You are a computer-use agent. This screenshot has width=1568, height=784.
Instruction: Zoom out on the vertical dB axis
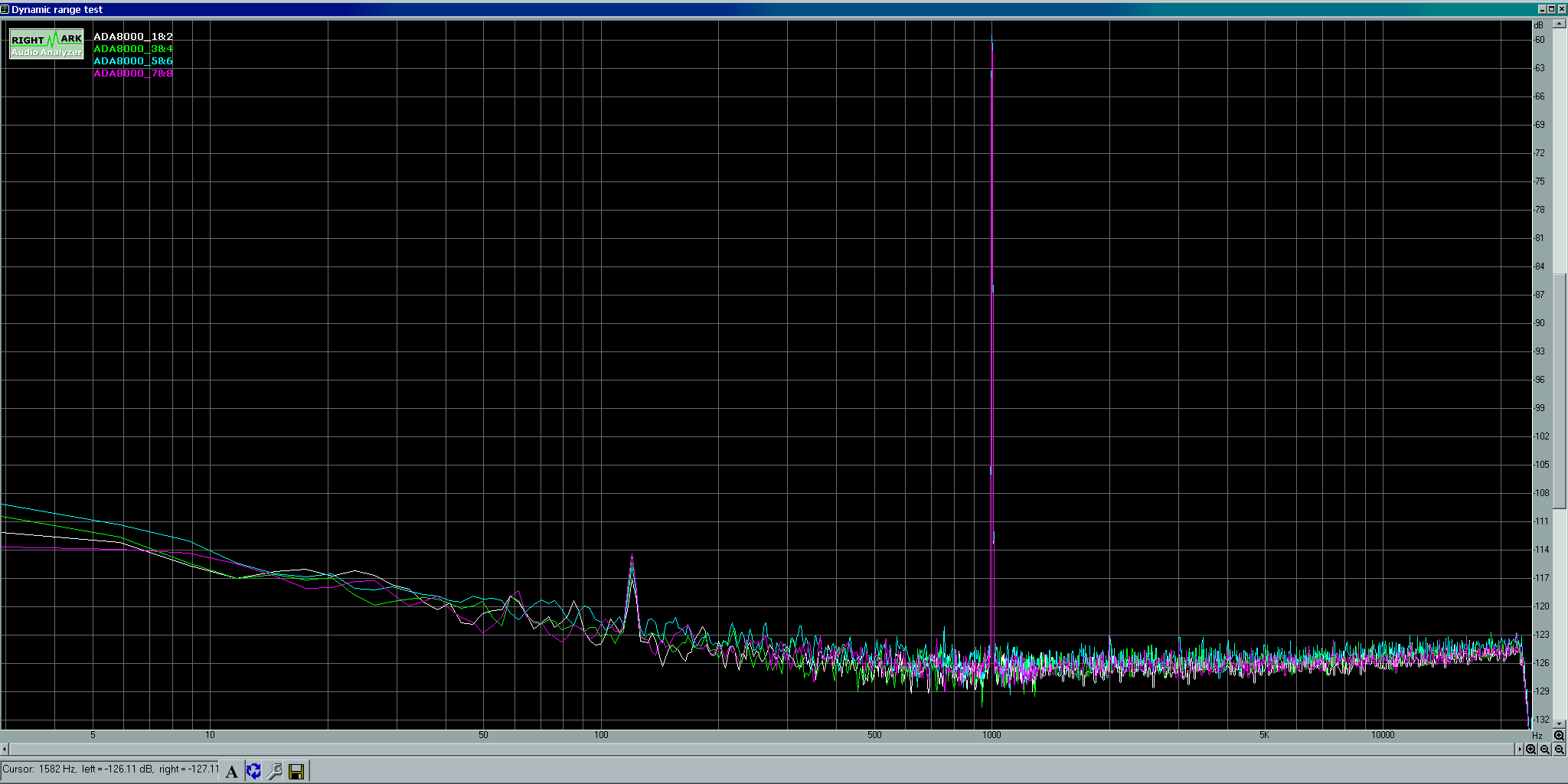(x=1559, y=750)
